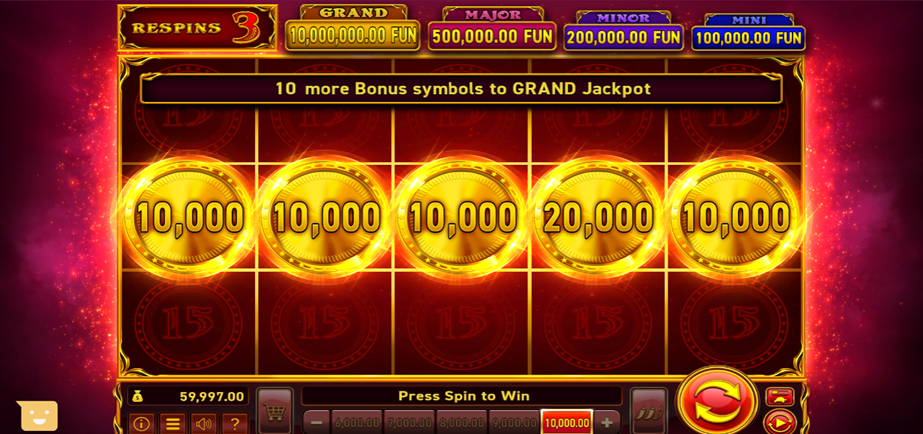
Task: Start autoplay with the circular play icon
Action: [x=780, y=422]
